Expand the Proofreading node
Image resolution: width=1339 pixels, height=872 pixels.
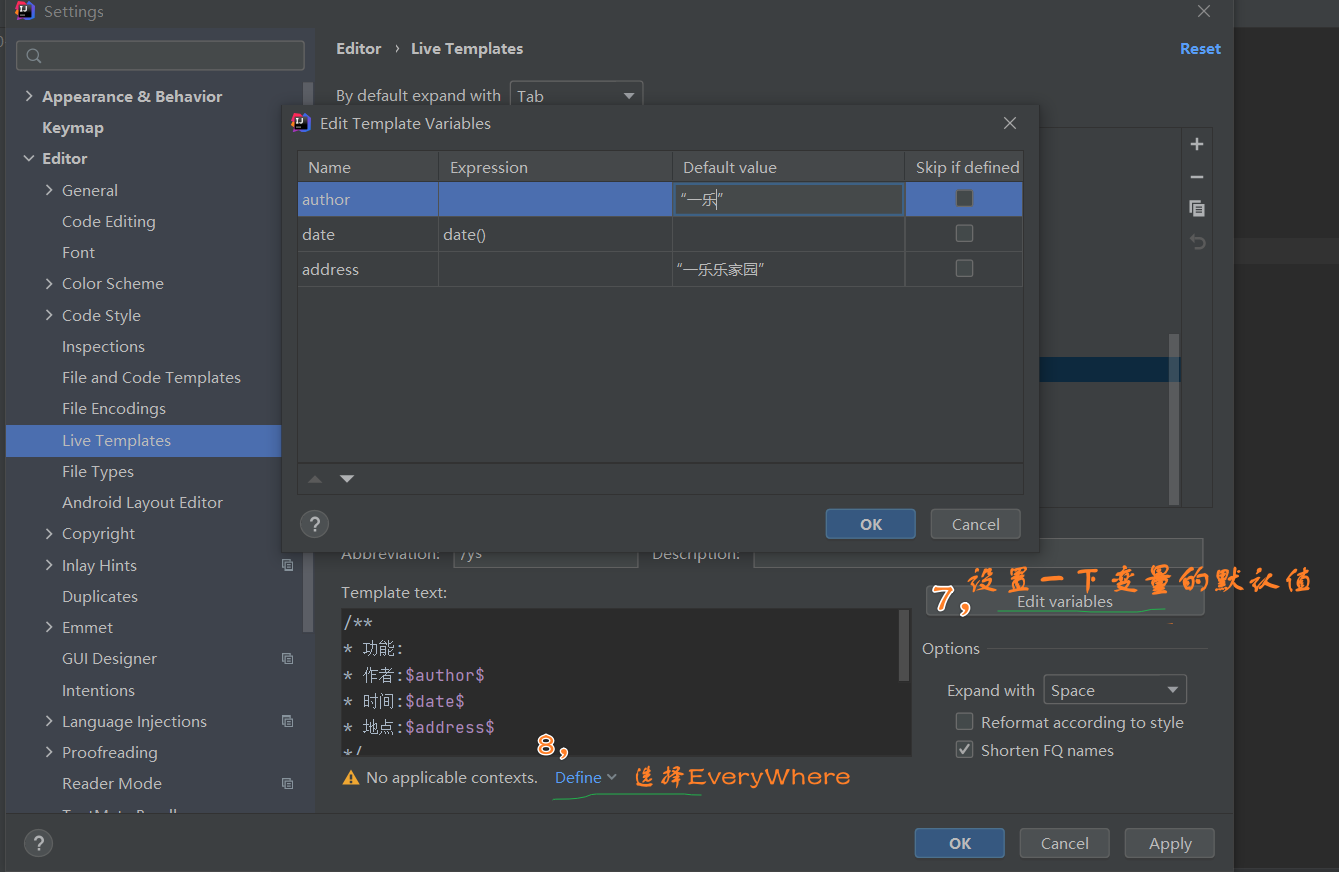49,752
